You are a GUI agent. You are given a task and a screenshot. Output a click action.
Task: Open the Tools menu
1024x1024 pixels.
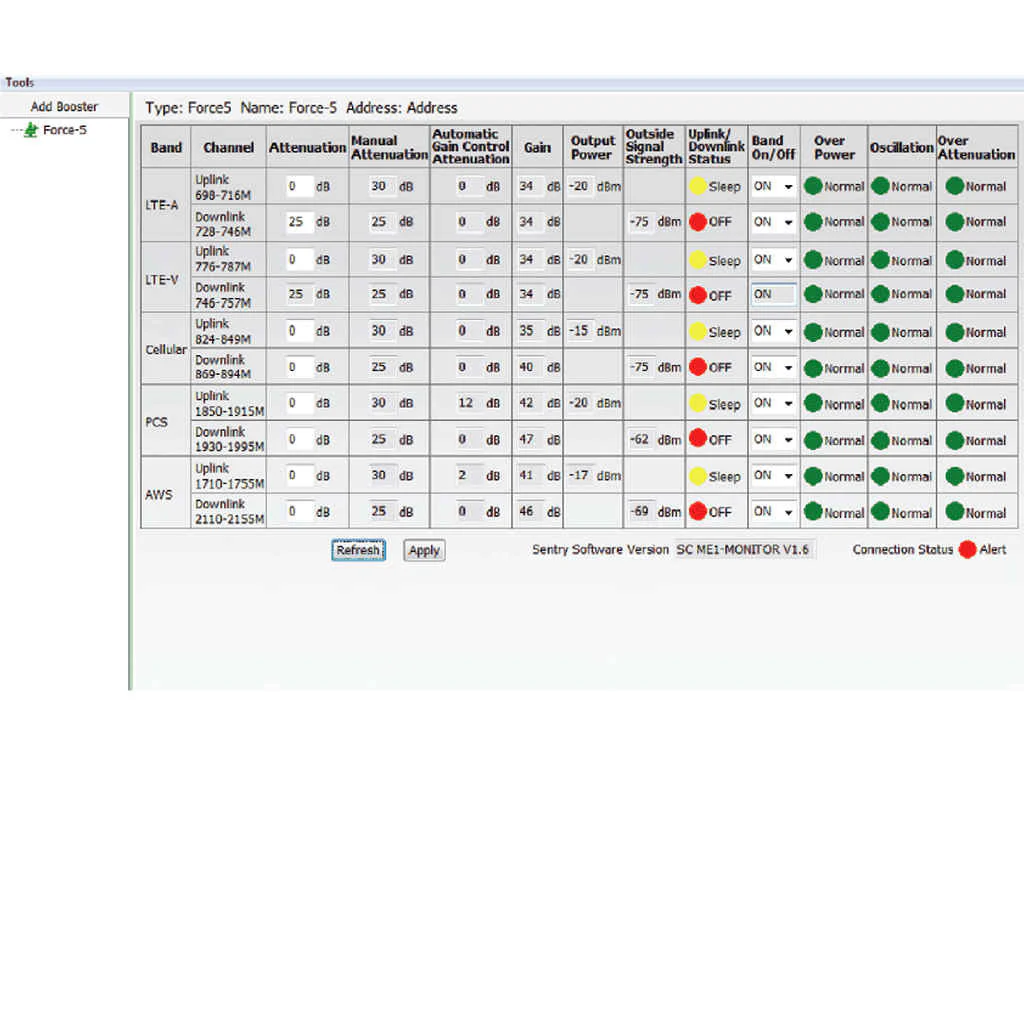tap(19, 82)
